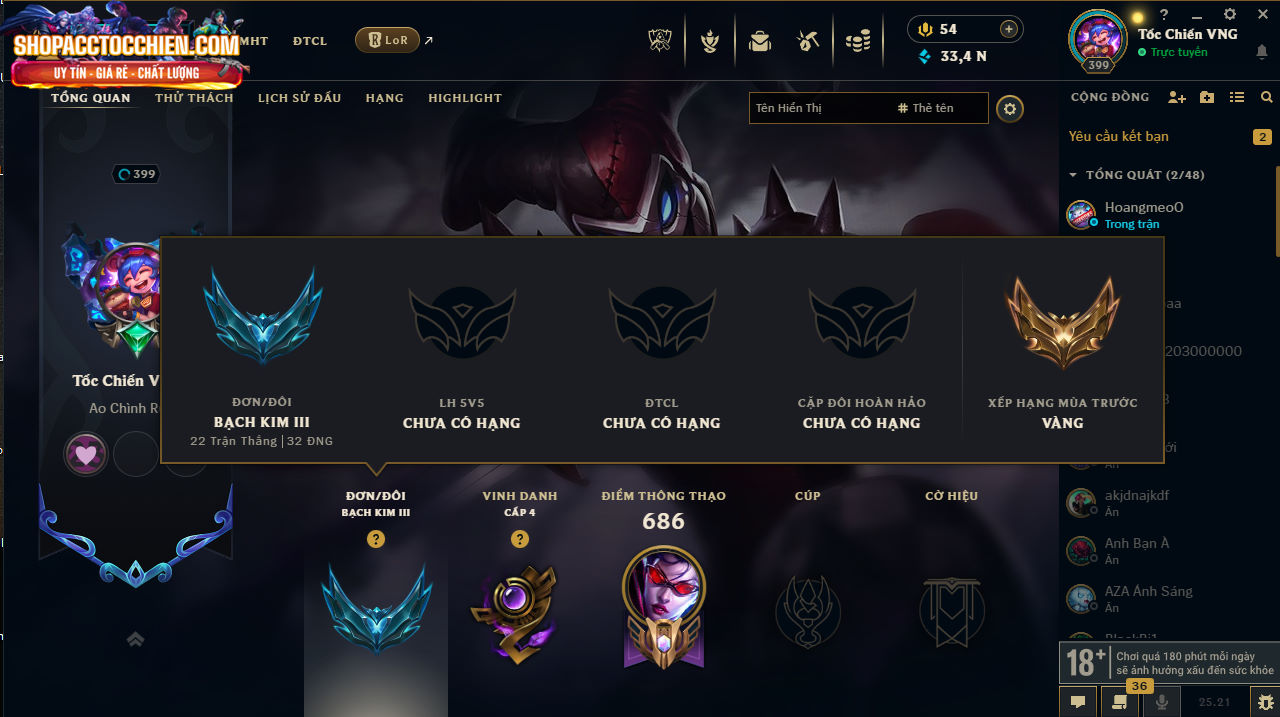
Task: Open the profile search settings gear
Action: tap(1010, 109)
